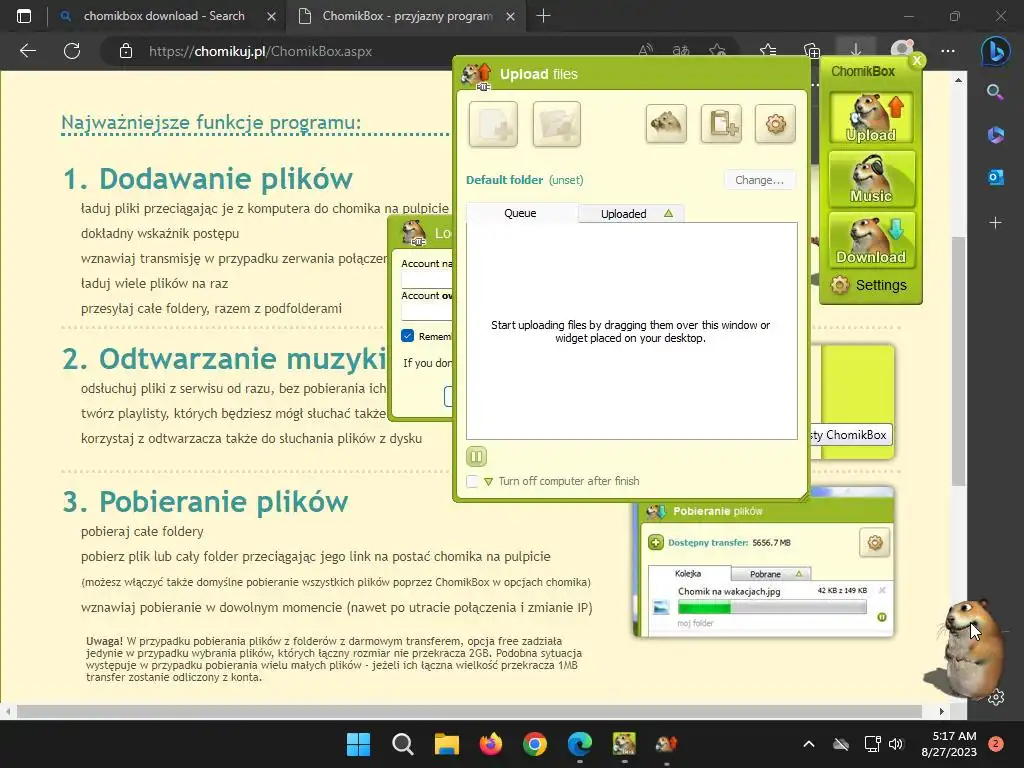Open Bing chat sidebar icon
The width and height of the screenshot is (1024, 768).
[x=995, y=52]
